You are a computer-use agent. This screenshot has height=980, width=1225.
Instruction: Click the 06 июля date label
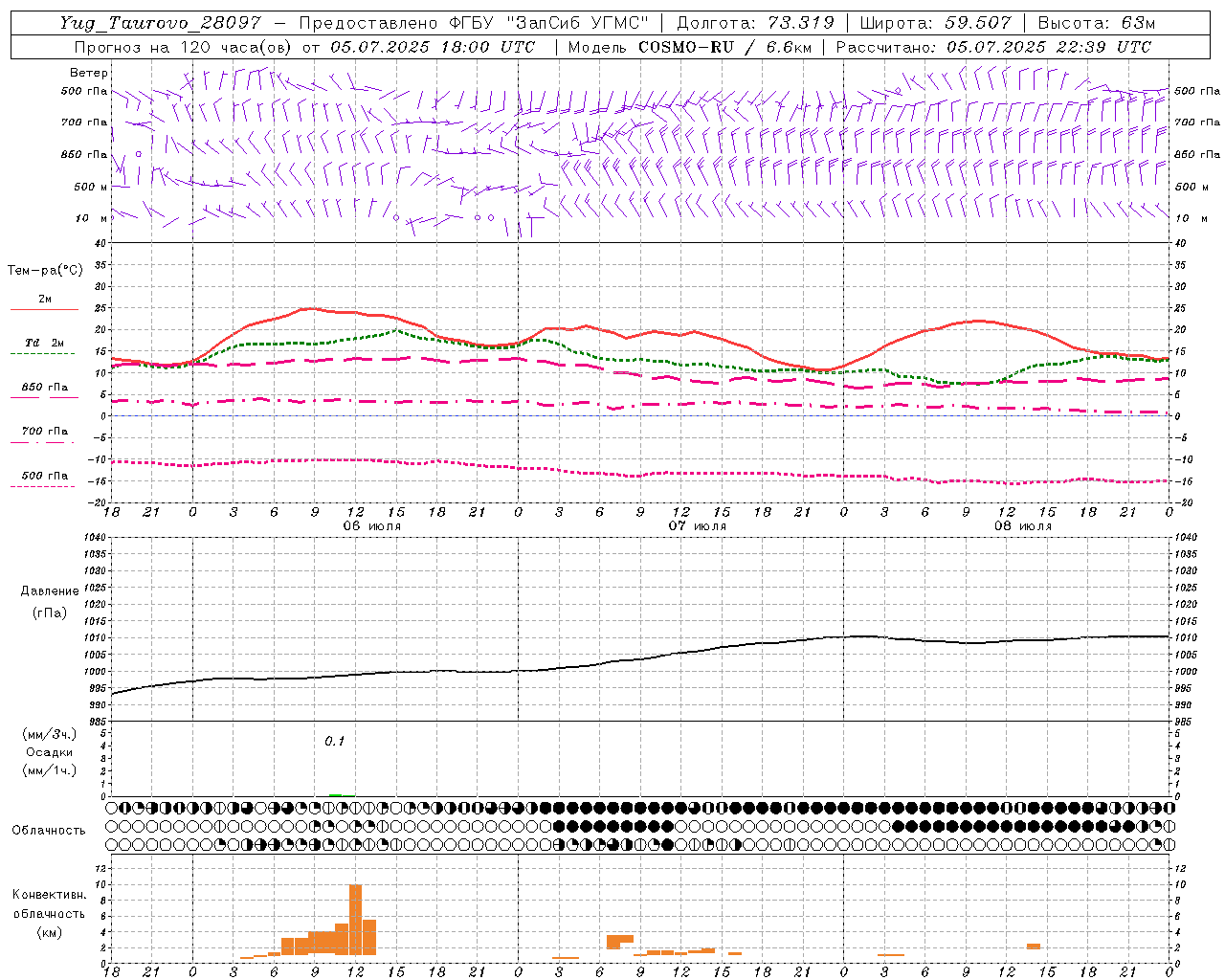(x=372, y=526)
